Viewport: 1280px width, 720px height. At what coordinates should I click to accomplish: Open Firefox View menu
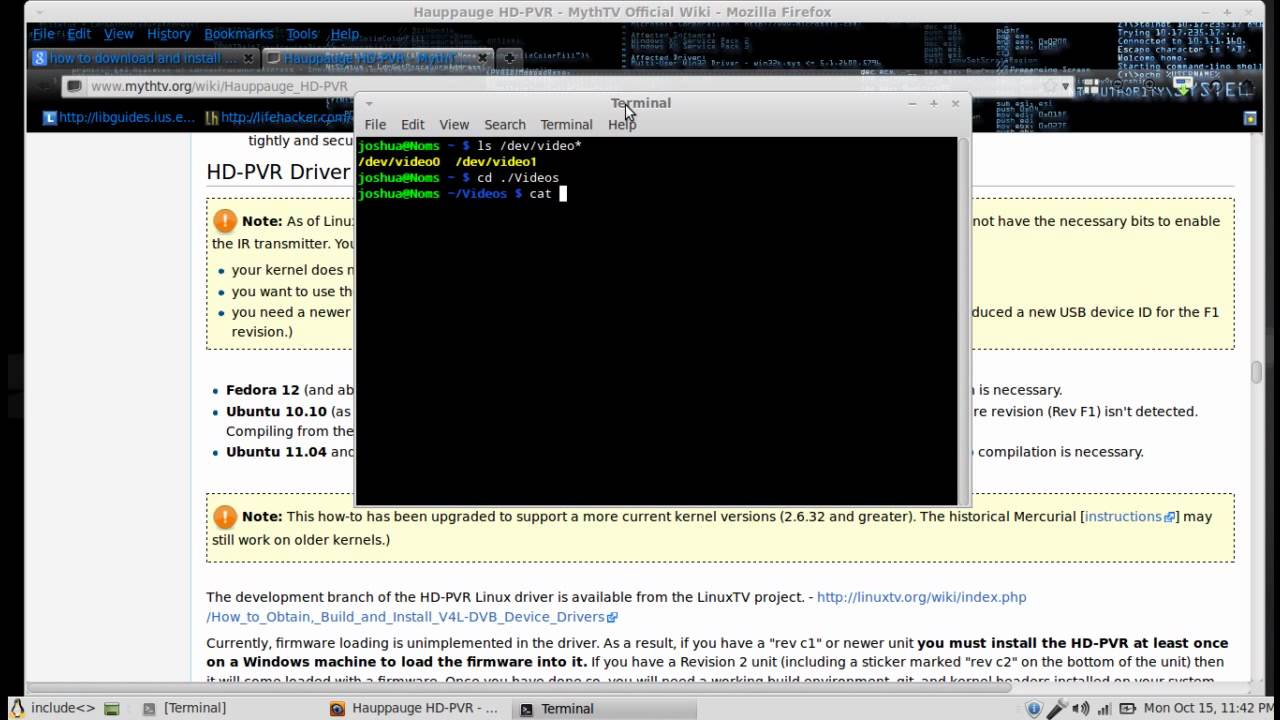coord(118,34)
